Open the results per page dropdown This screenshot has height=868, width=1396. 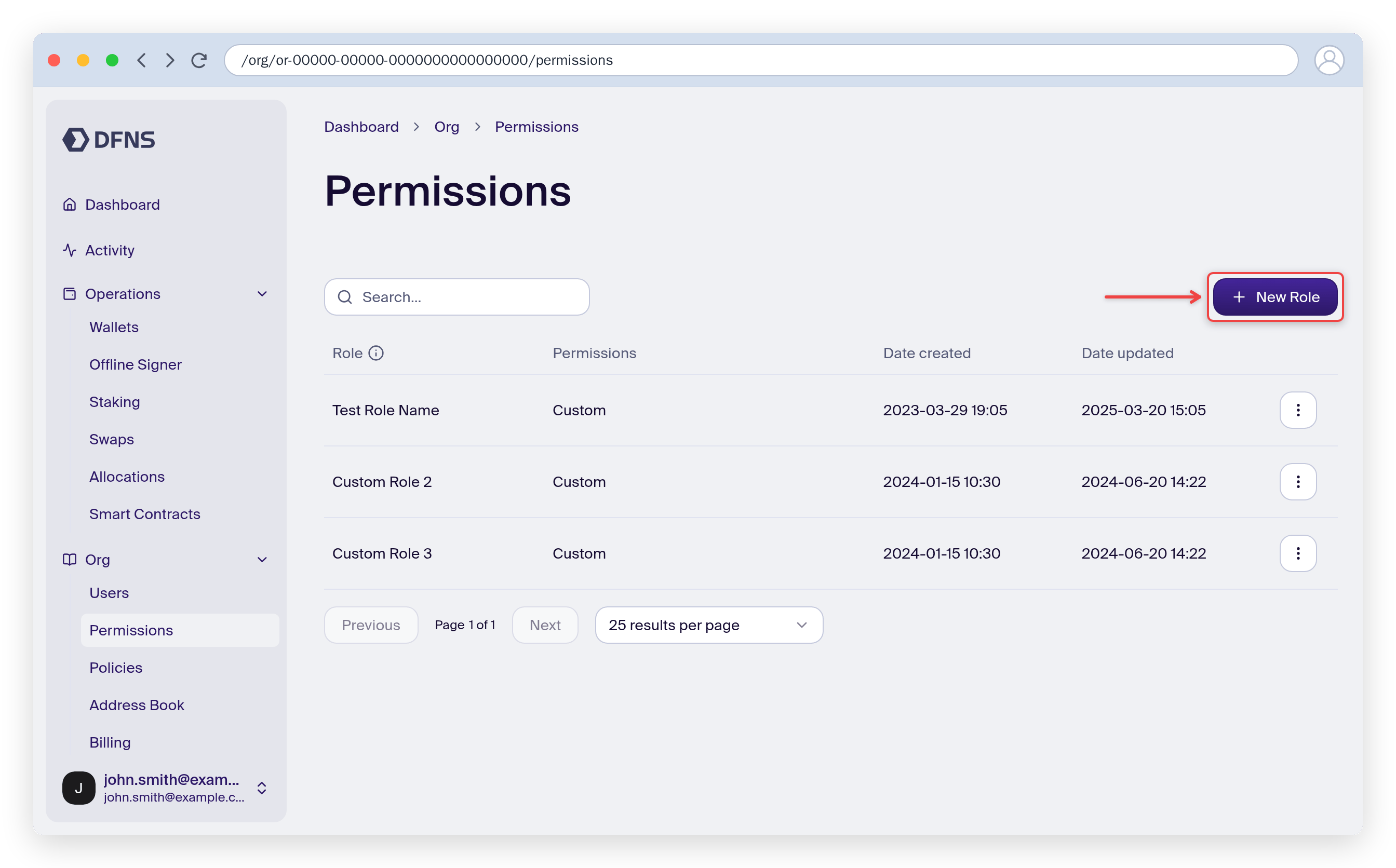(708, 625)
